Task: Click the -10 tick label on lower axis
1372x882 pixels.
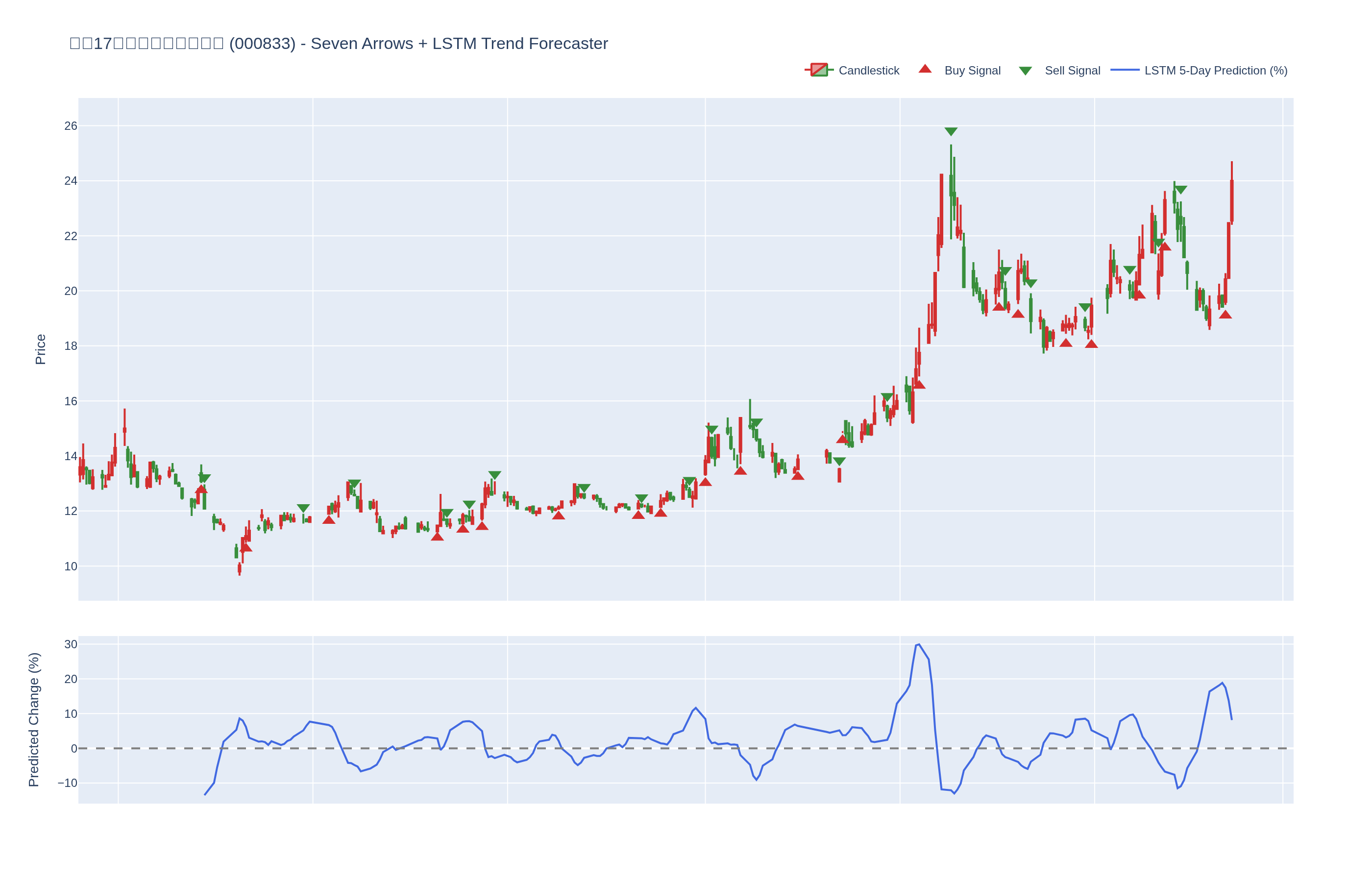Action: [x=68, y=783]
